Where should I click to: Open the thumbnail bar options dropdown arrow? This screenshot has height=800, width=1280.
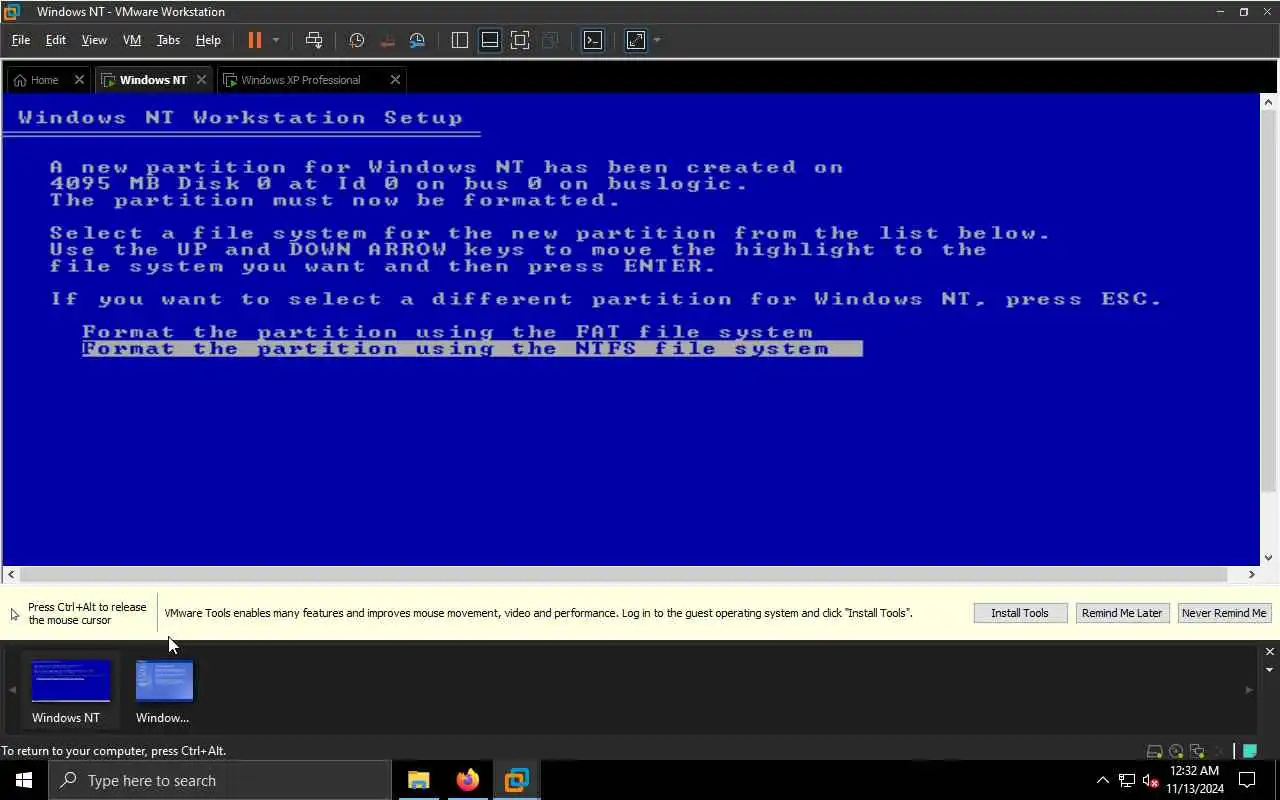click(1270, 670)
